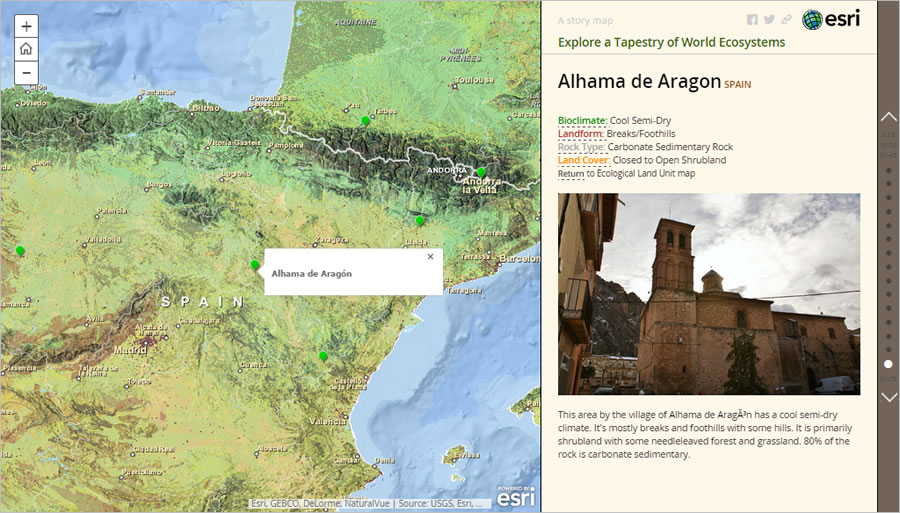Click green marker west of Valladolid

click(x=20, y=251)
